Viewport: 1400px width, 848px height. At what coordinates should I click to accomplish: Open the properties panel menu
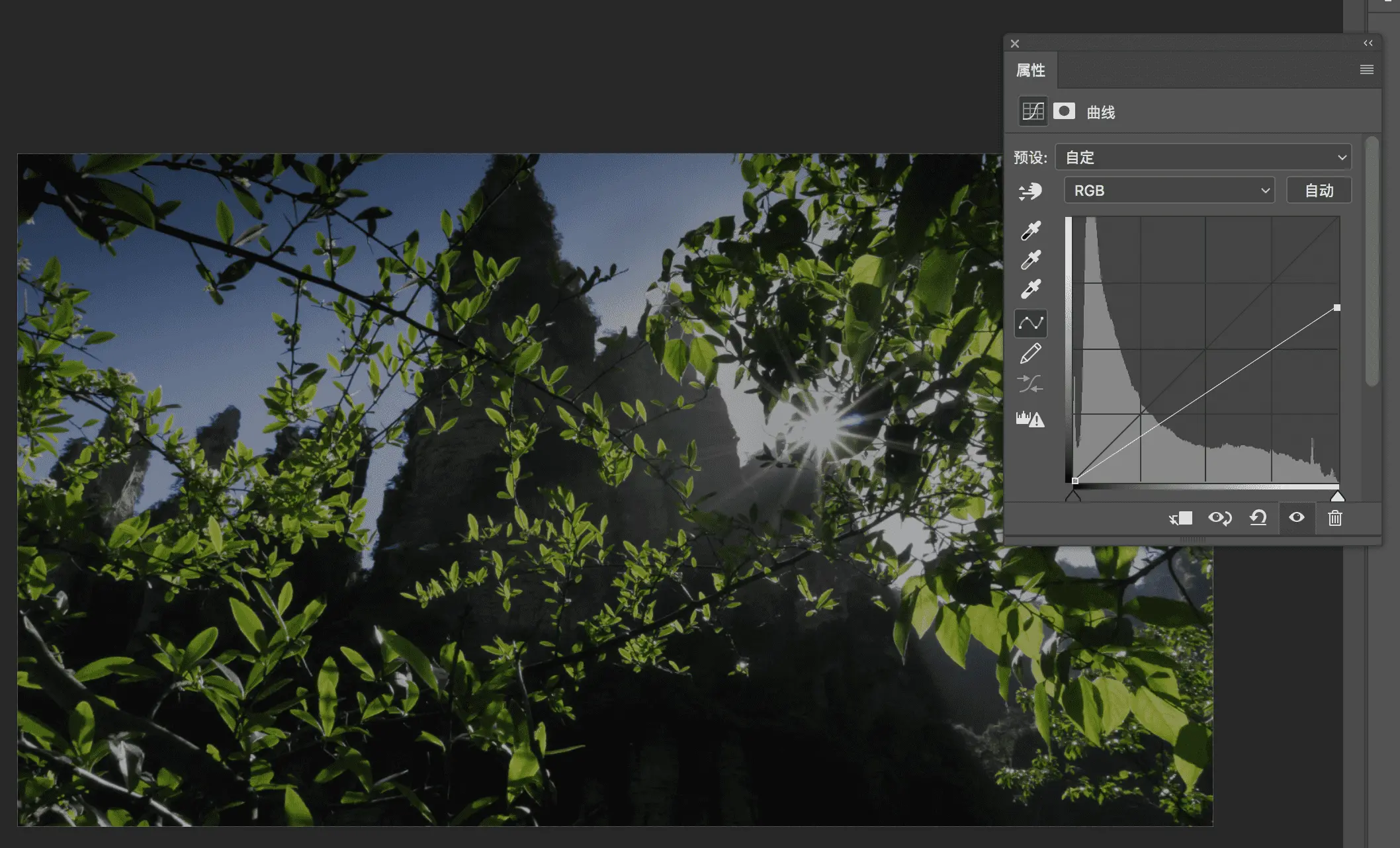coord(1366,69)
